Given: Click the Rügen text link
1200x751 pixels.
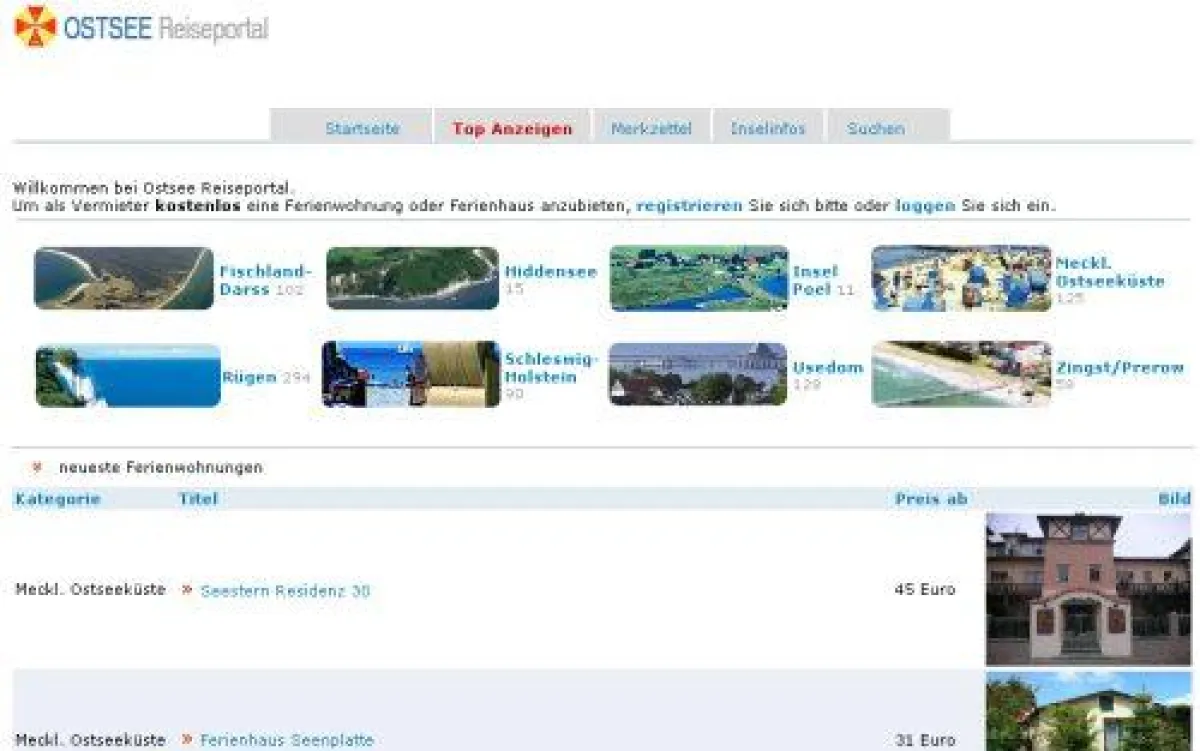Looking at the screenshot, I should pos(248,378).
